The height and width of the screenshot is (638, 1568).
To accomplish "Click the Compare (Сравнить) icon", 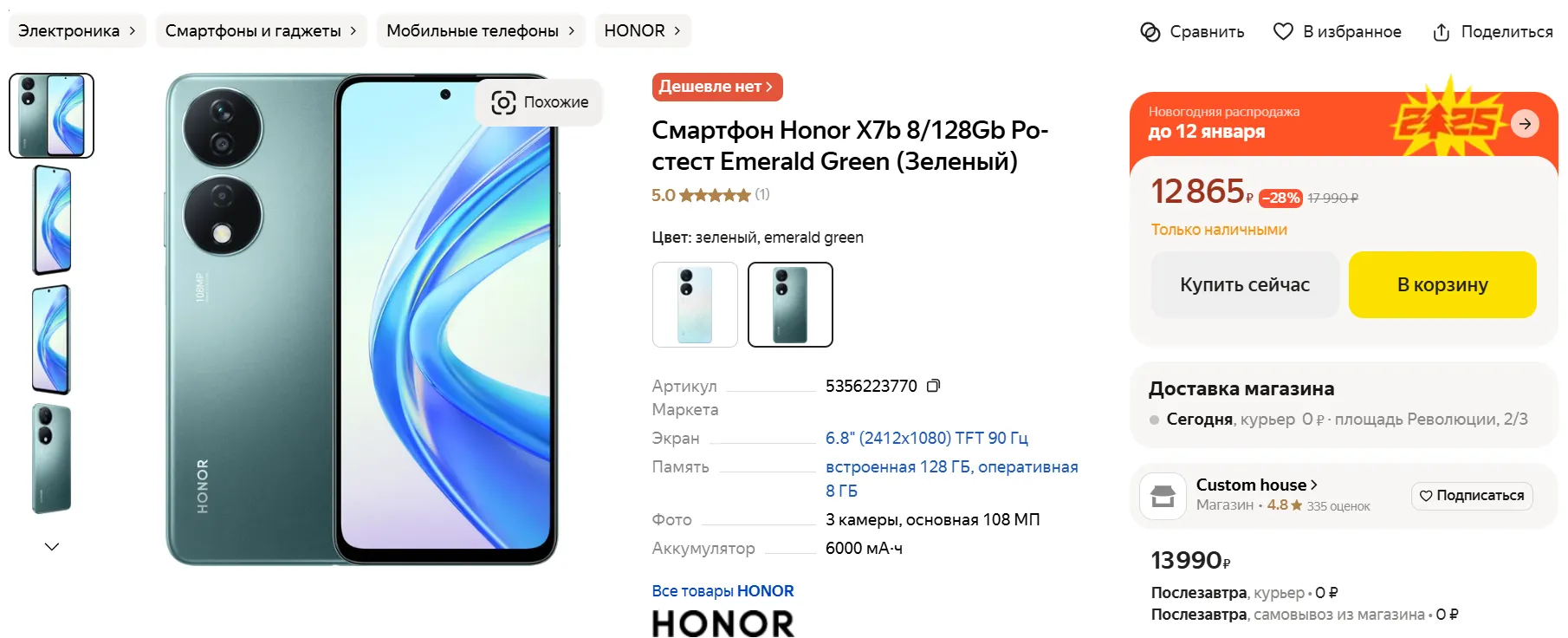I will [1150, 32].
